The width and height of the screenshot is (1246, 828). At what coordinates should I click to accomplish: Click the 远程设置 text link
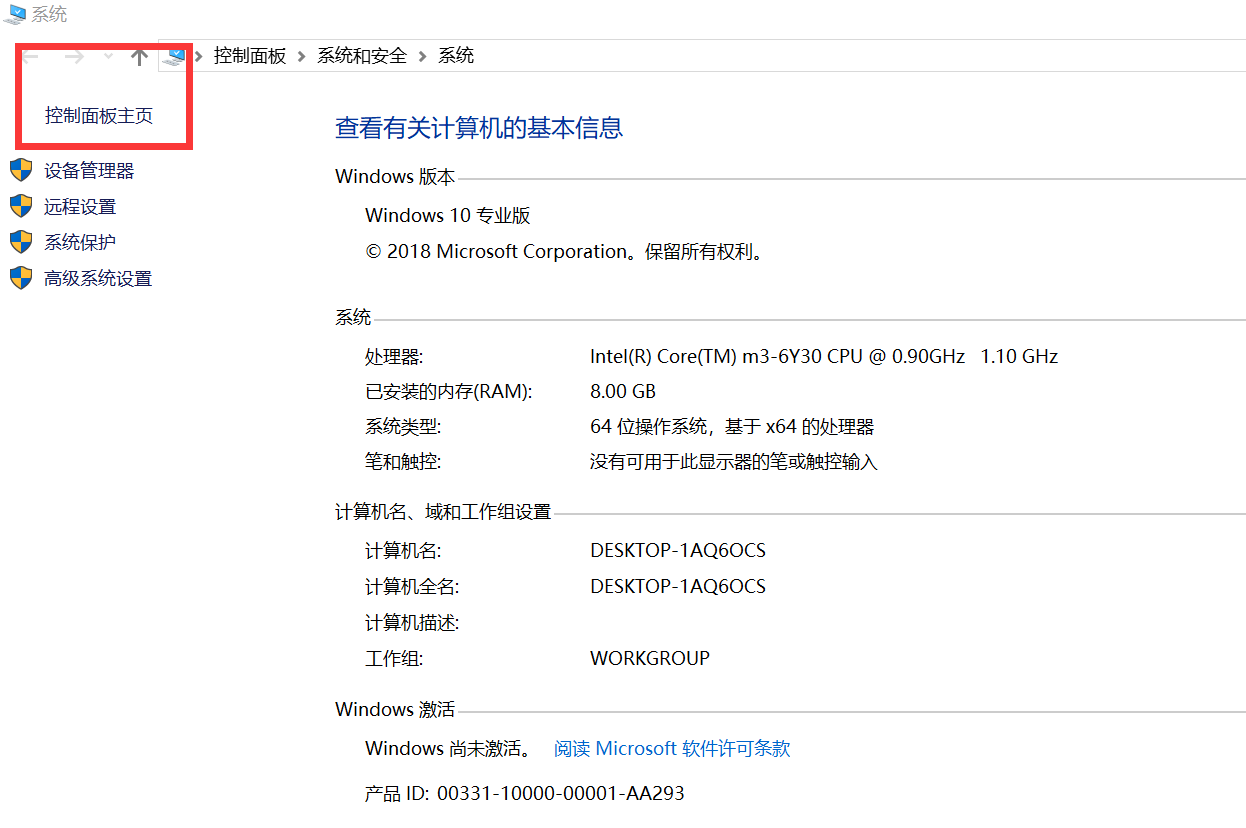[x=80, y=207]
